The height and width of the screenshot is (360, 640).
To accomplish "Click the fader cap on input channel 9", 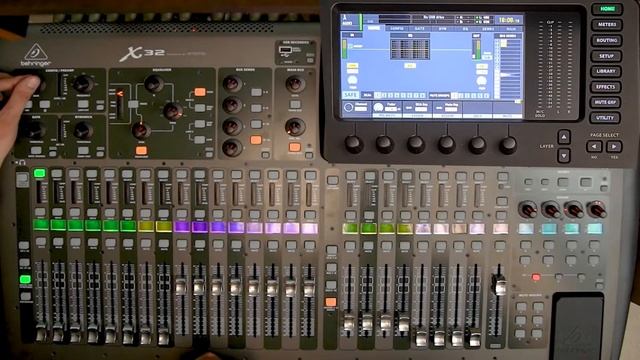I will click(x=181, y=287).
